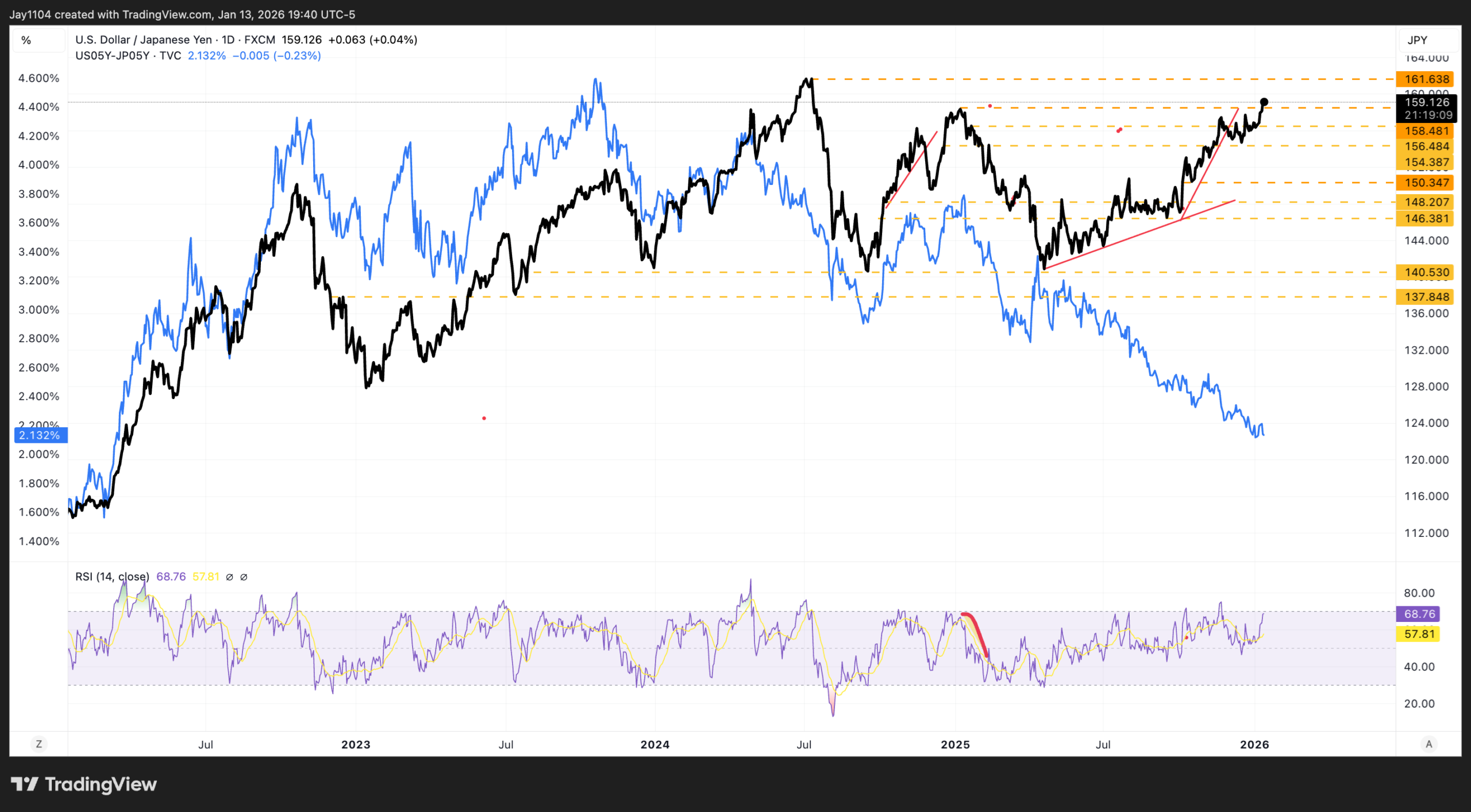The image size is (1471, 812).
Task: Open the JPY currency selector on price scale
Action: (x=1417, y=40)
